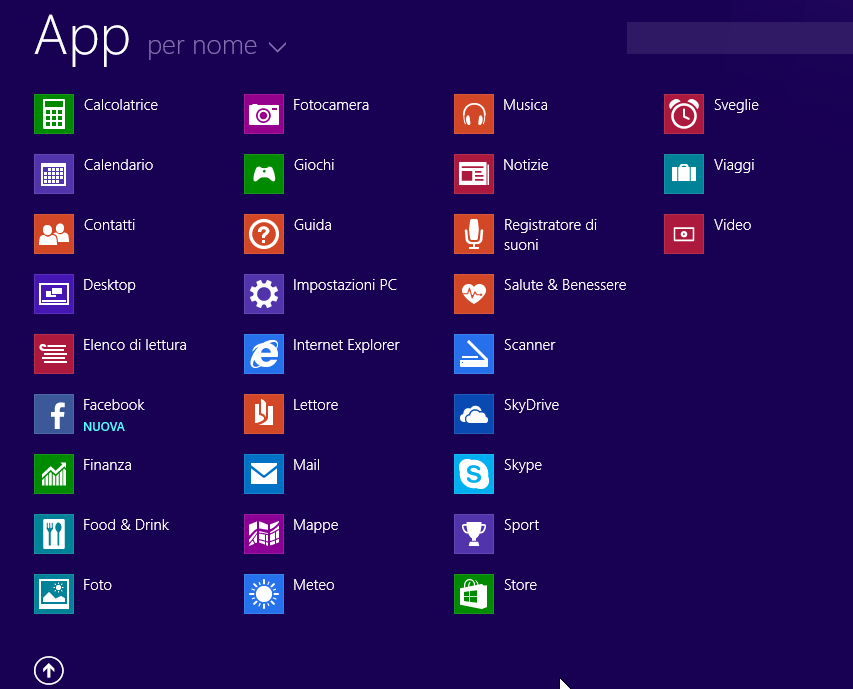Click the 'Scanner' label
Image resolution: width=853 pixels, height=689 pixels.
click(x=529, y=345)
